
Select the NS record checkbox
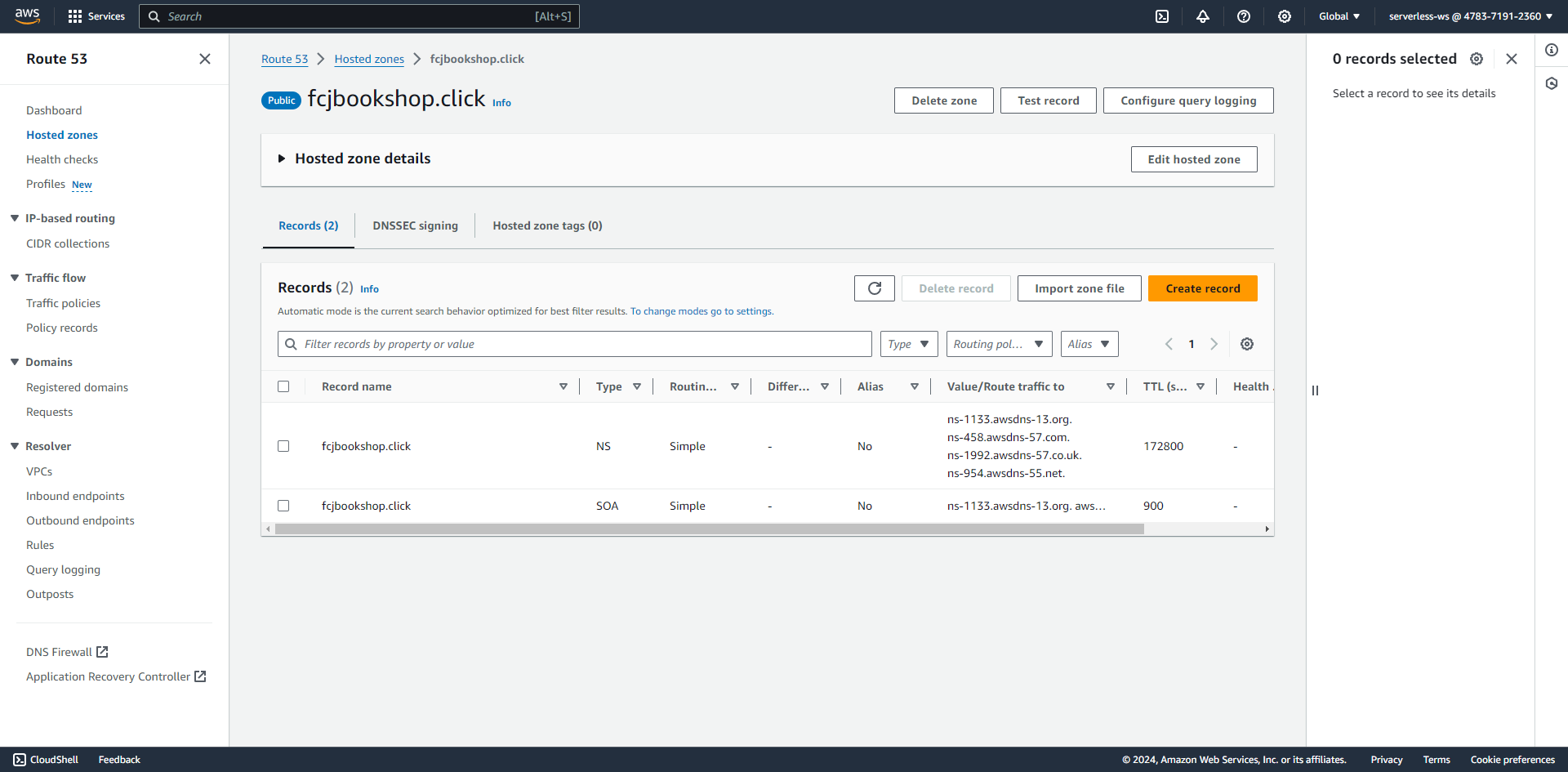(x=283, y=446)
